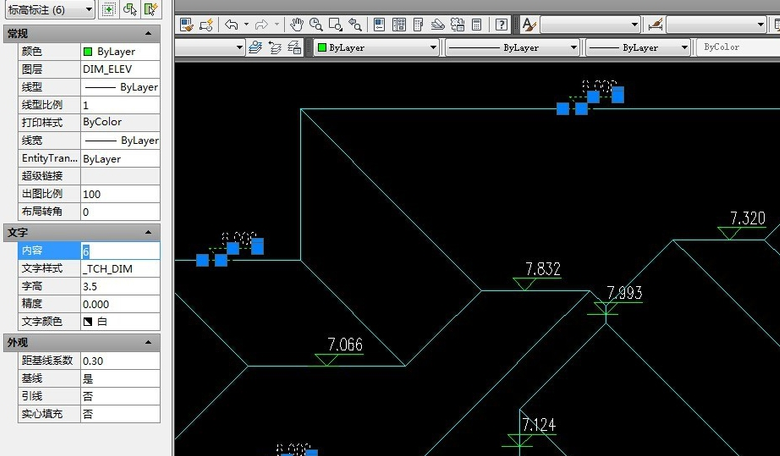Click the empty 超级链接 value field

click(120, 176)
